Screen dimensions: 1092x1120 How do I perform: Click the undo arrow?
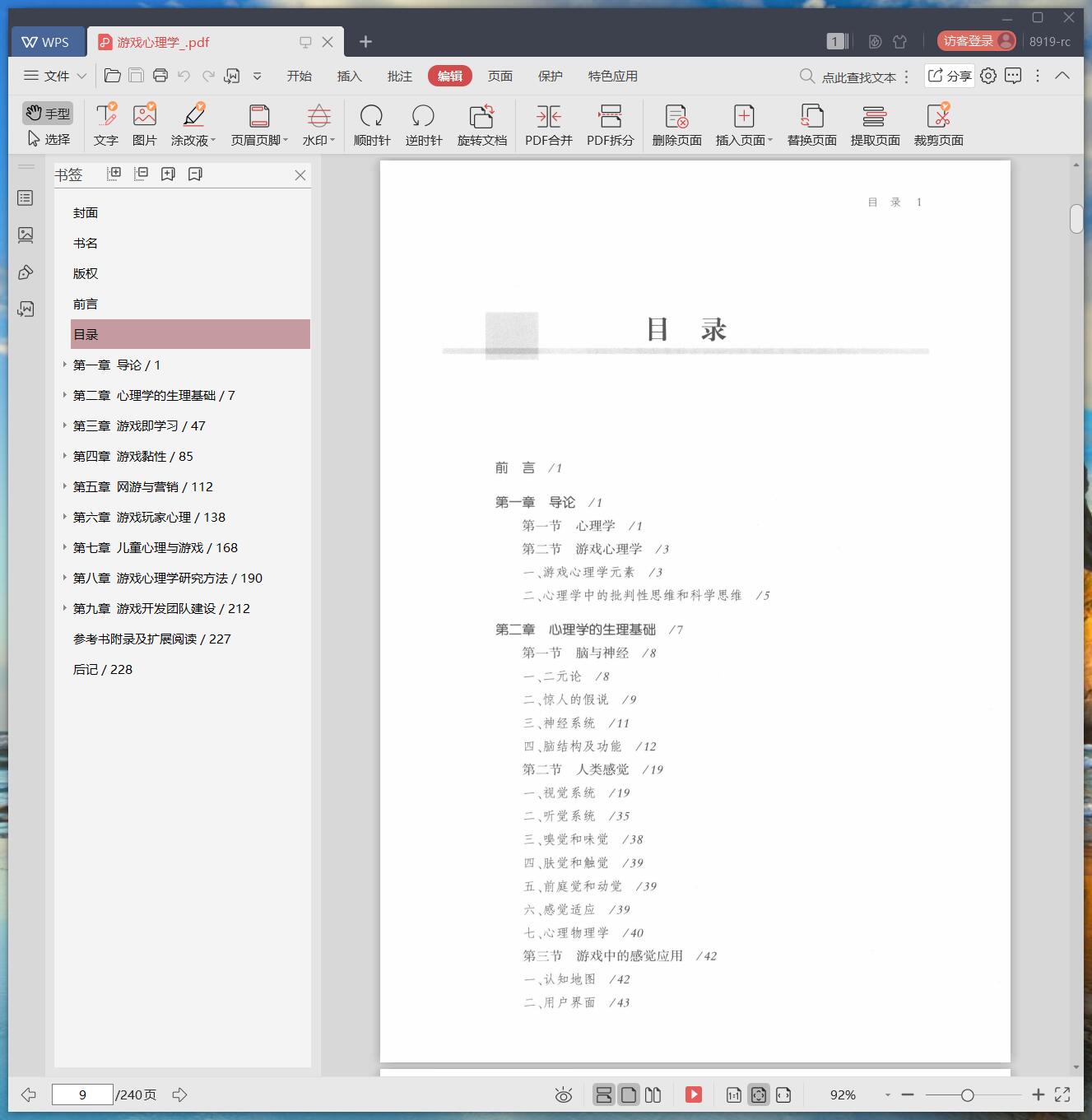point(184,76)
